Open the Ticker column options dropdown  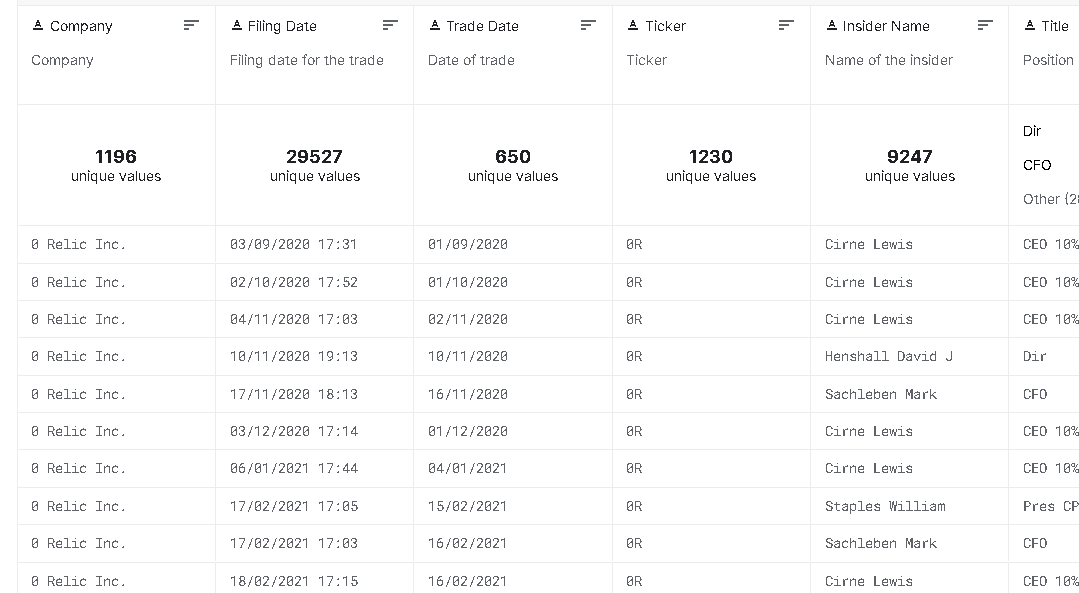(x=785, y=25)
